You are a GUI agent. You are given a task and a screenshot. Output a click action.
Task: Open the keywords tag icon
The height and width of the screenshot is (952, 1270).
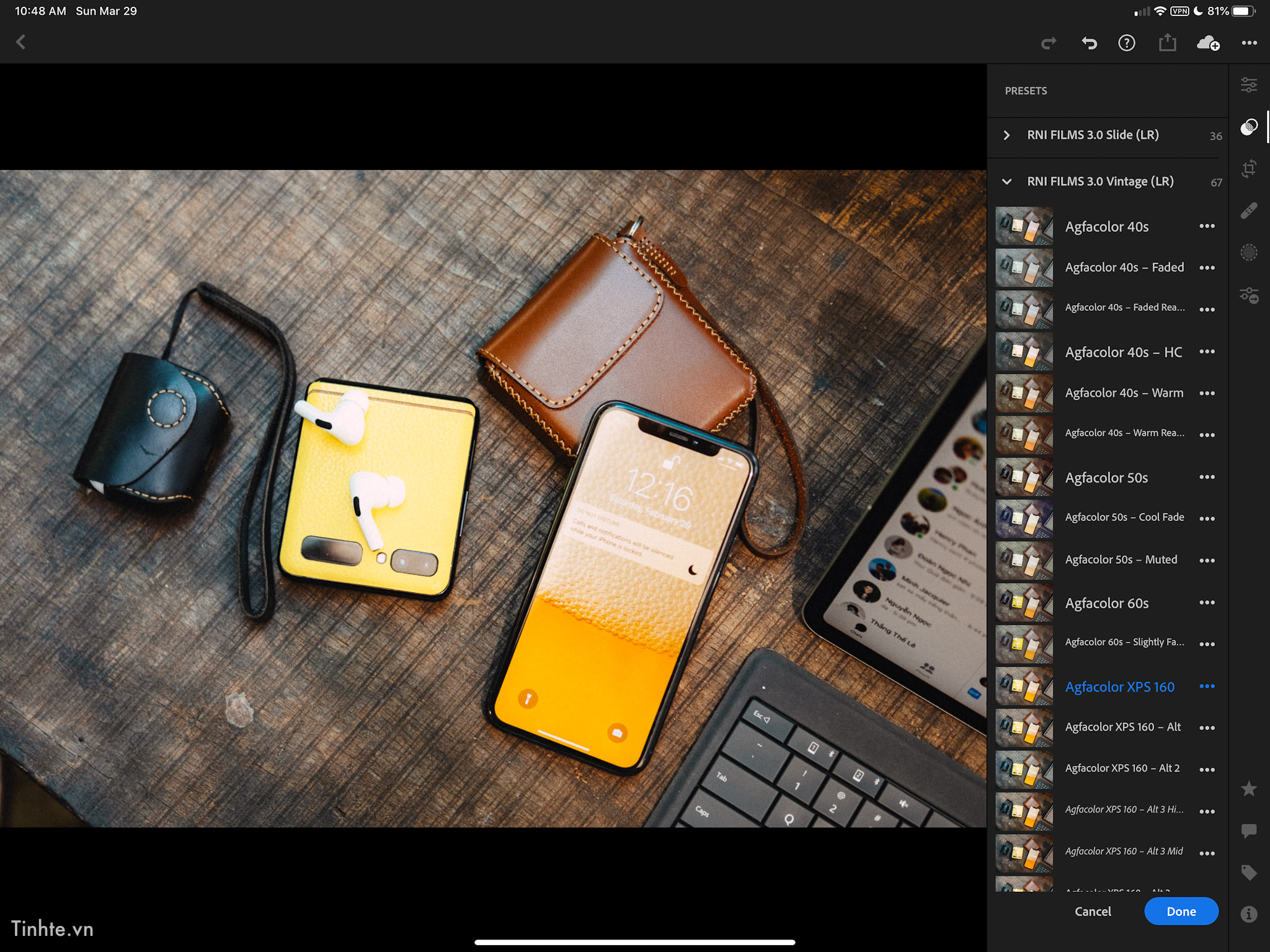click(1249, 873)
